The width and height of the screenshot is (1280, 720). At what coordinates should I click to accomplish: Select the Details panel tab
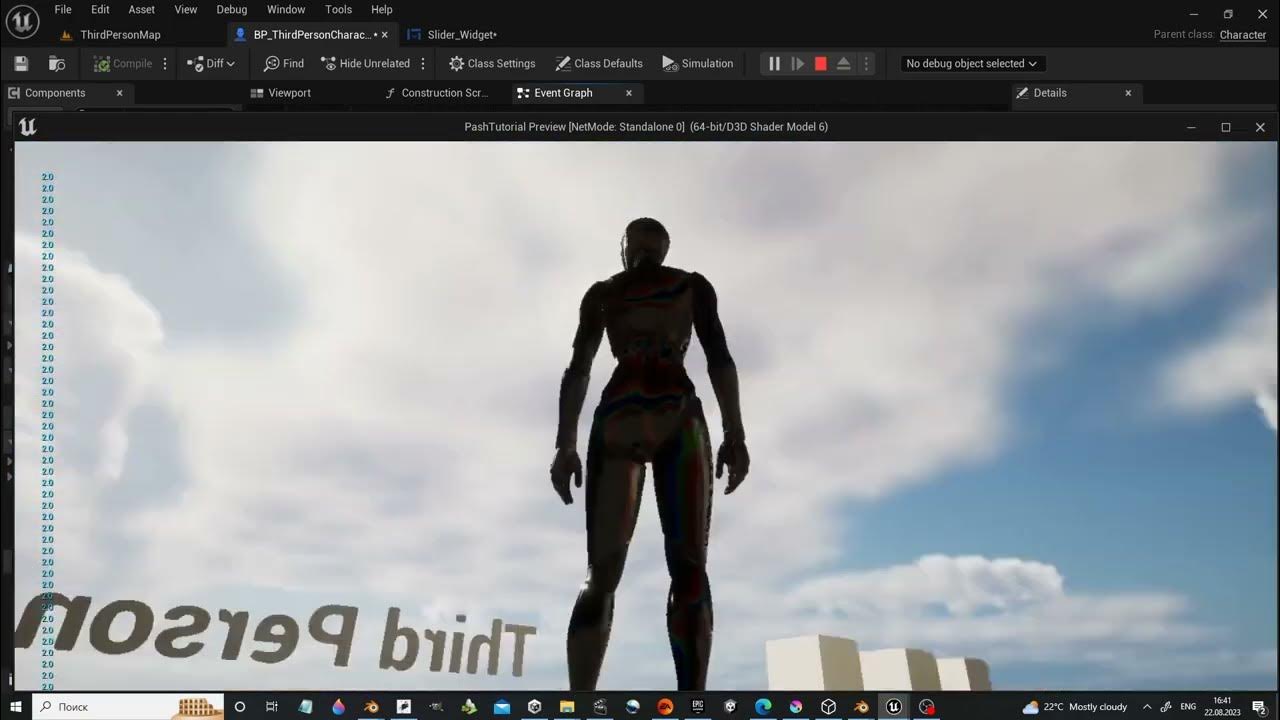pos(1050,93)
